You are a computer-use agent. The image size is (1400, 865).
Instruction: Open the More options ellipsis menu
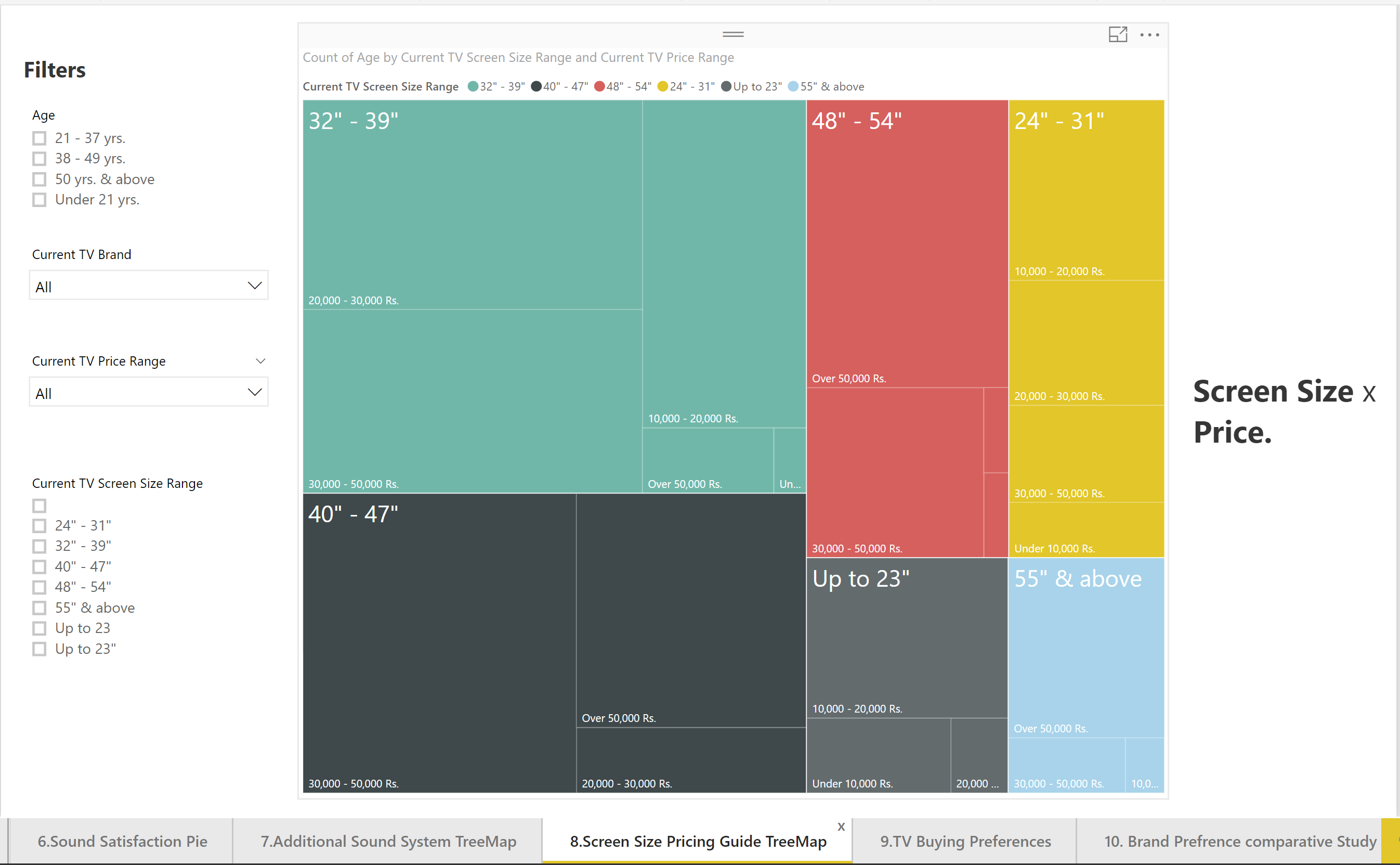(1149, 35)
